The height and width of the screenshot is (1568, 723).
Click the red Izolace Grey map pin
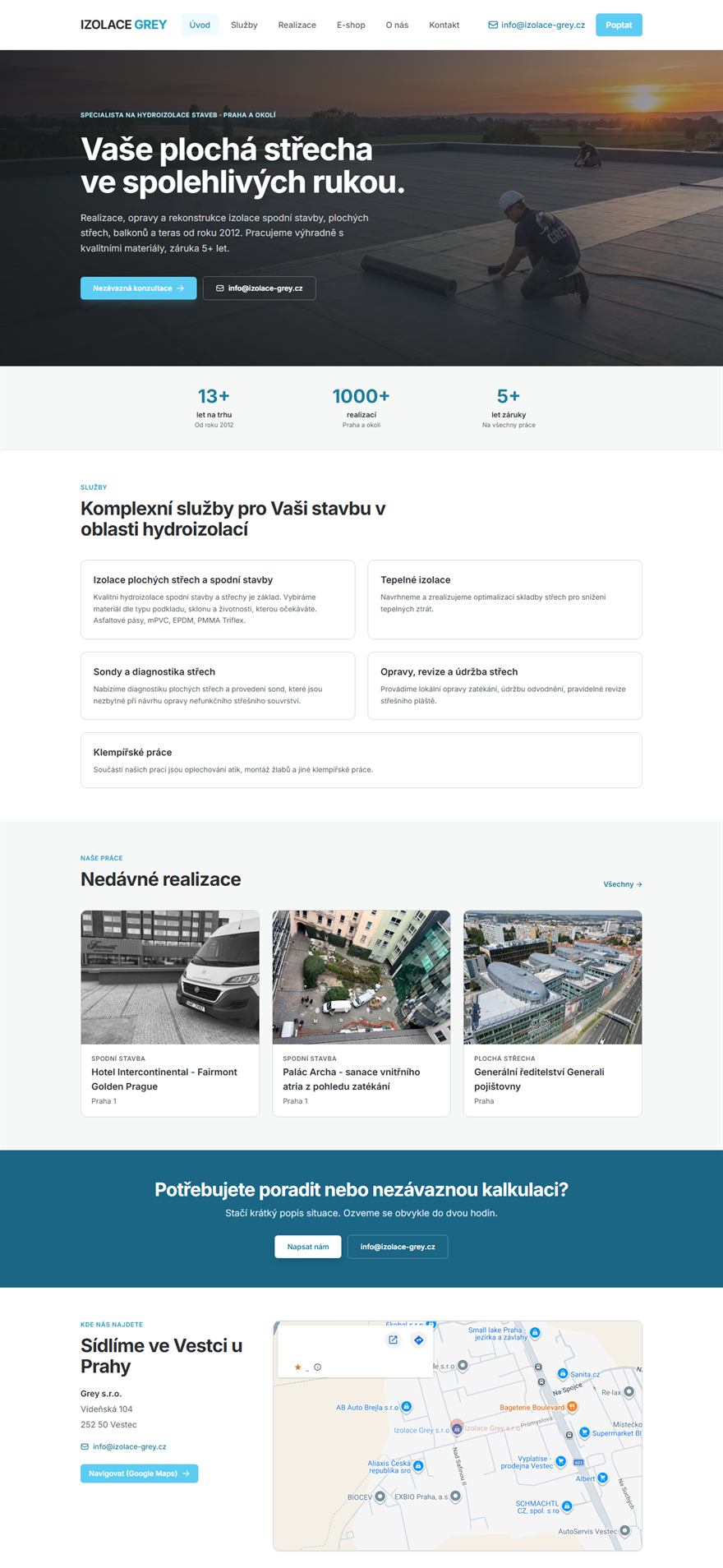click(x=457, y=1427)
